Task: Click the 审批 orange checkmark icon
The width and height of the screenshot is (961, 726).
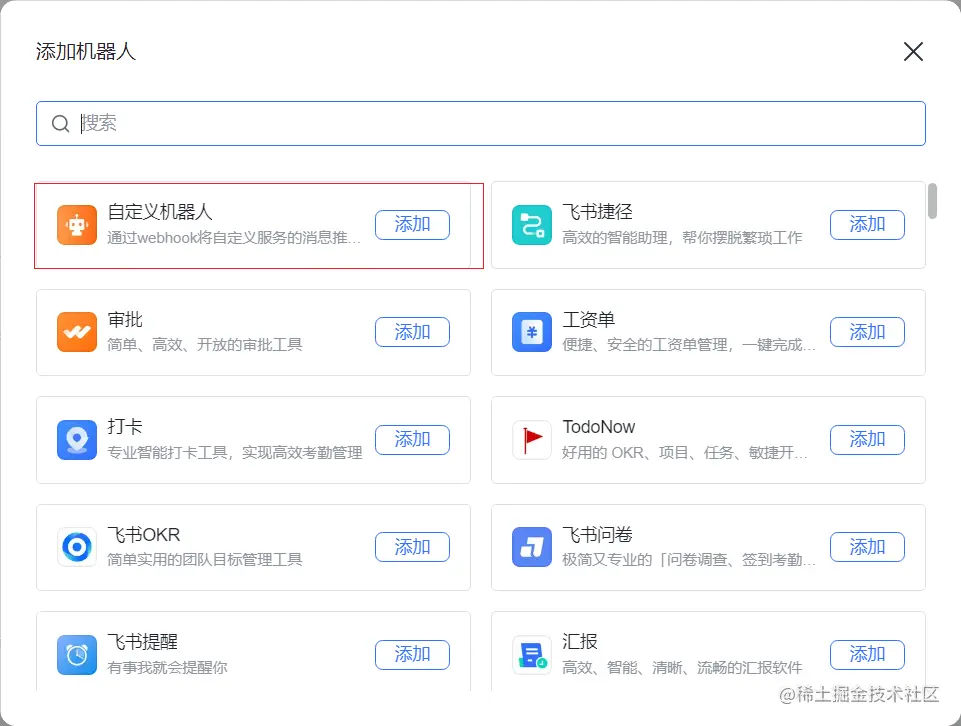Action: 77,332
